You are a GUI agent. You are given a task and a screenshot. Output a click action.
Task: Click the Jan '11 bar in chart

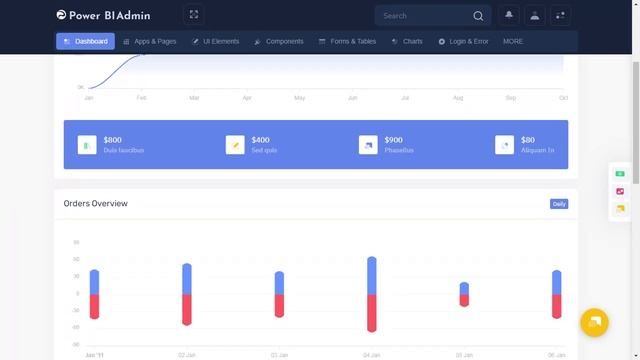pos(94,294)
